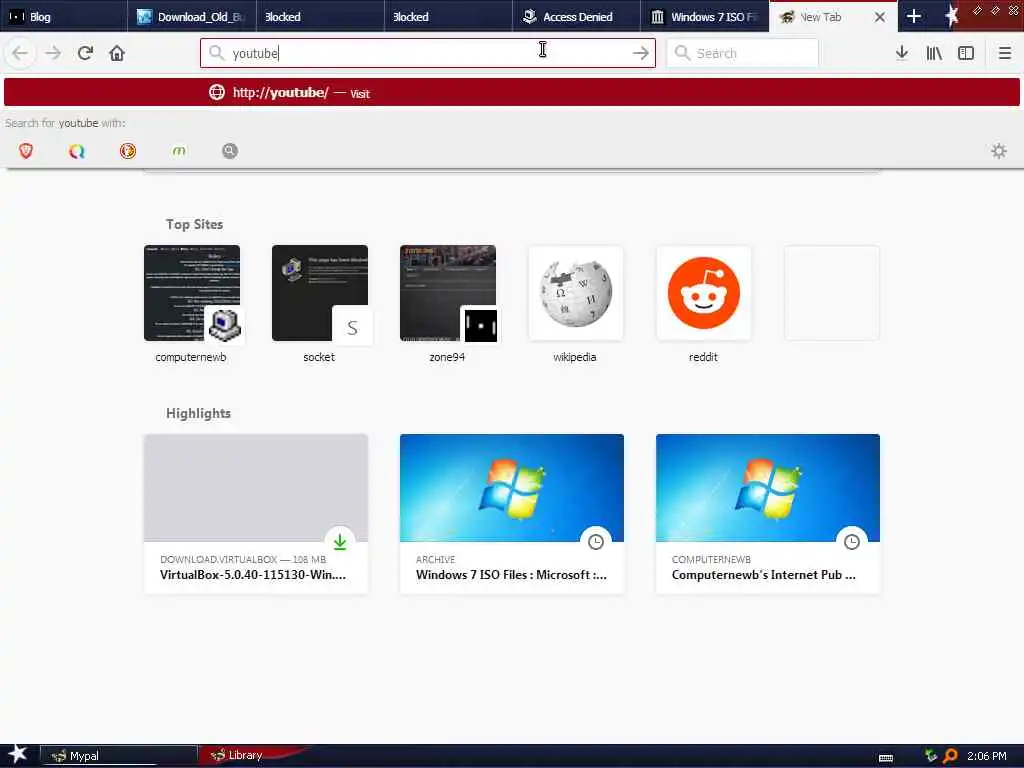The width and height of the screenshot is (1024, 768).
Task: Click the star icon beside new tab button
Action: pos(951,16)
